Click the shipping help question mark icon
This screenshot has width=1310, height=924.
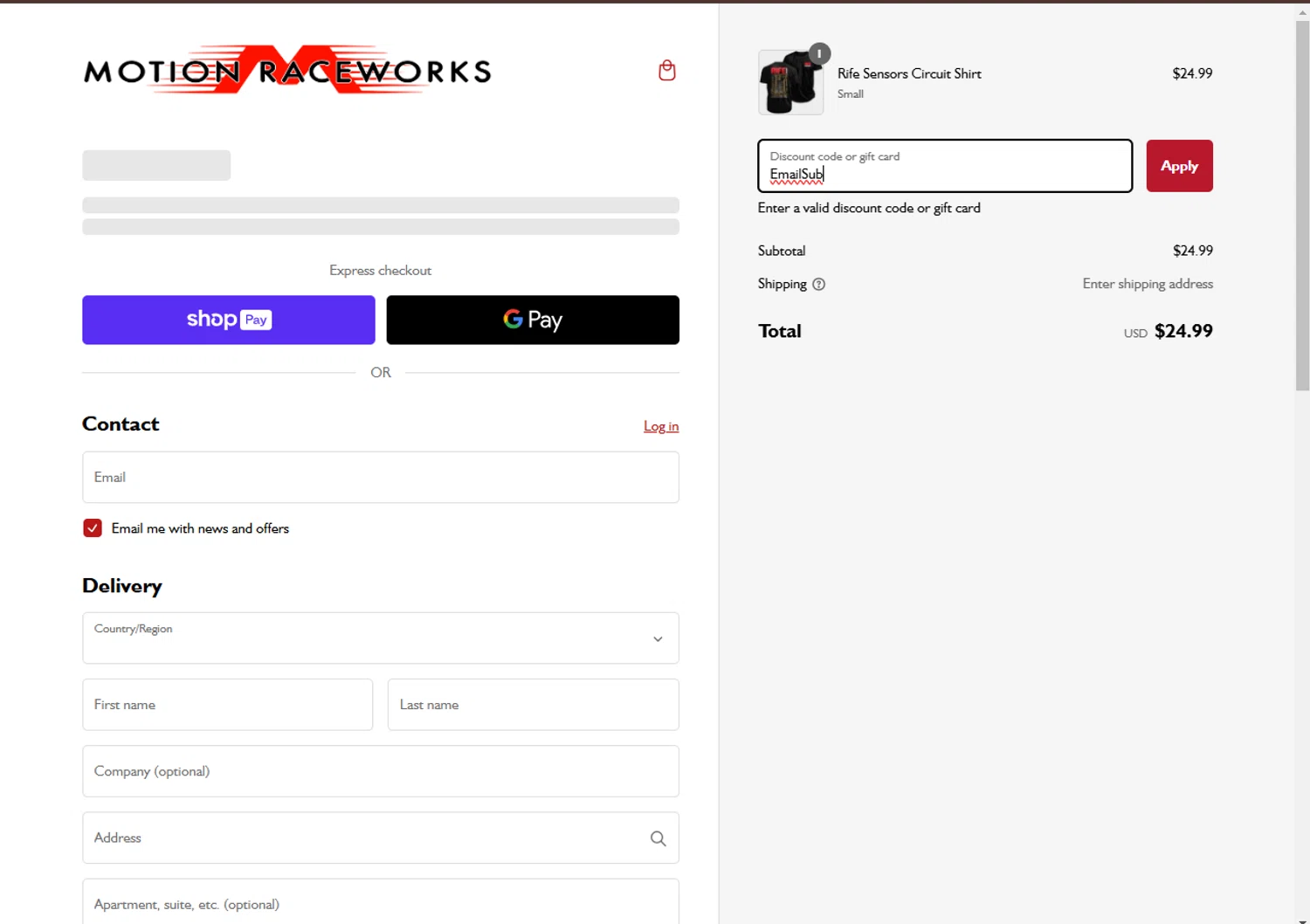pos(818,284)
